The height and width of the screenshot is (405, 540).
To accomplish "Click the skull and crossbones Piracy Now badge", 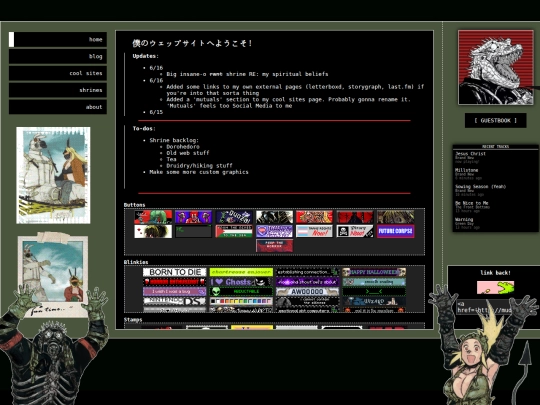I will point(355,231).
